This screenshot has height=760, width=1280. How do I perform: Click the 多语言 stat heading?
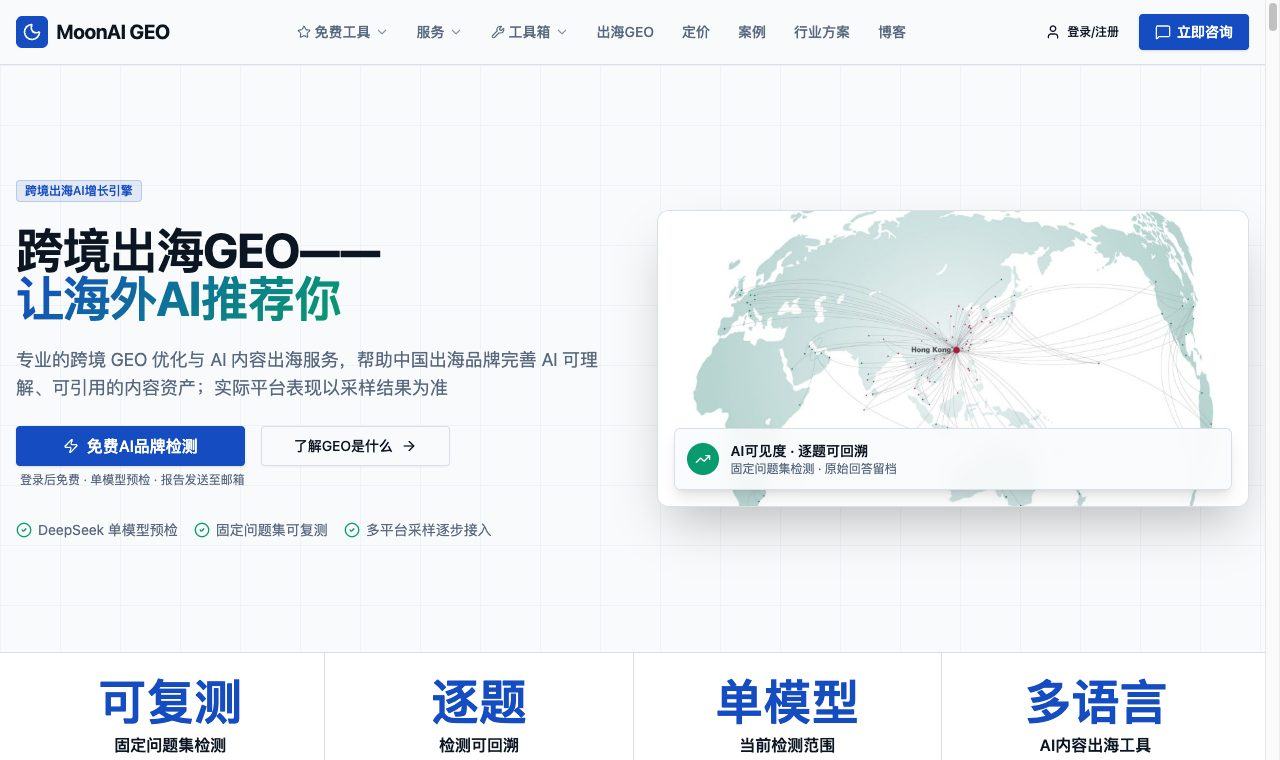(x=1095, y=702)
